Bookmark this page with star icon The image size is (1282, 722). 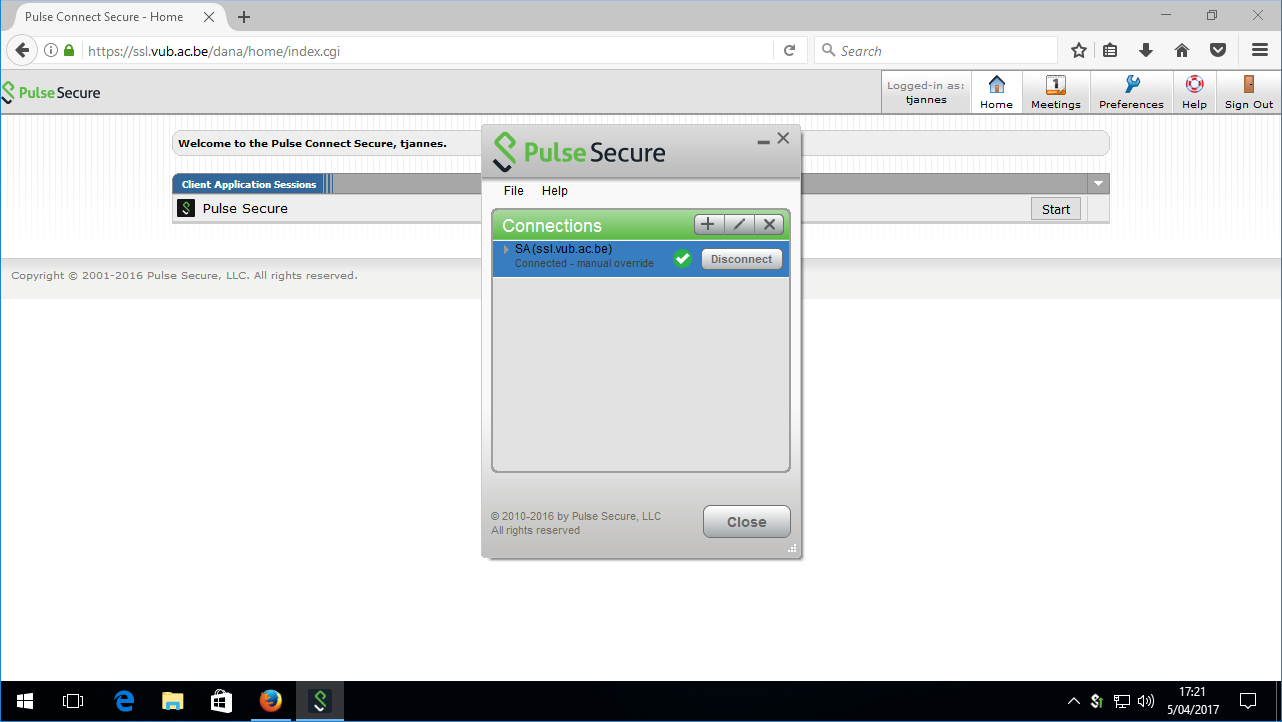tap(1079, 50)
